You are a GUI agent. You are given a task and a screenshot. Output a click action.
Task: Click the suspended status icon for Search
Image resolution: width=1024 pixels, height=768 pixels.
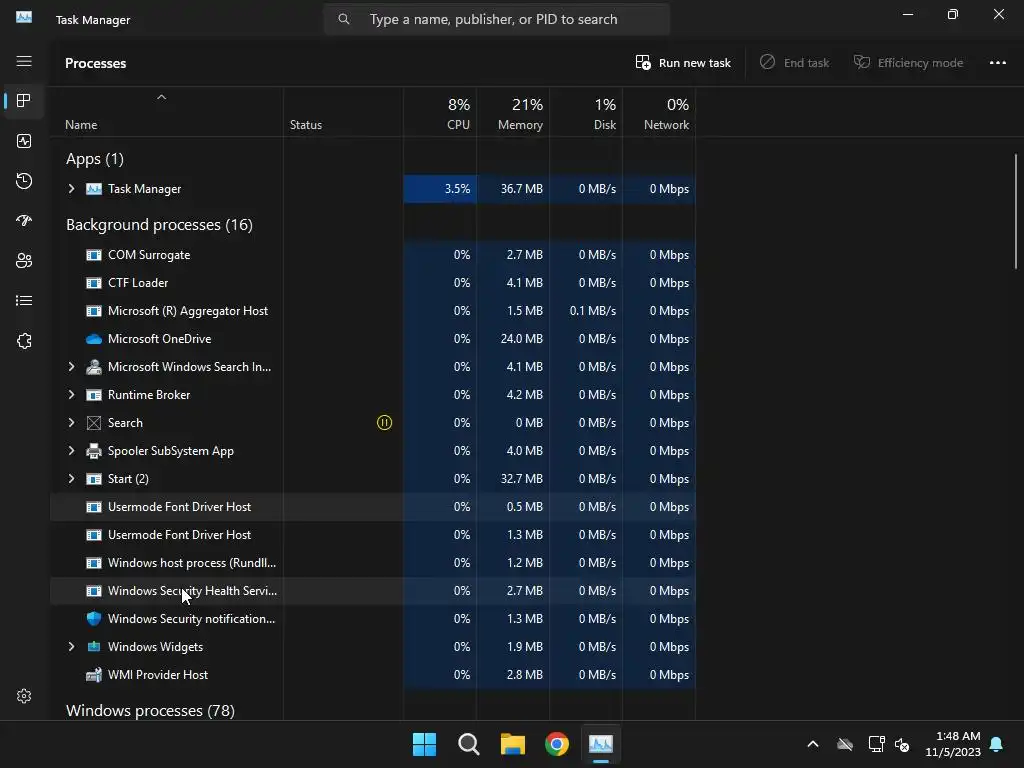[384, 423]
